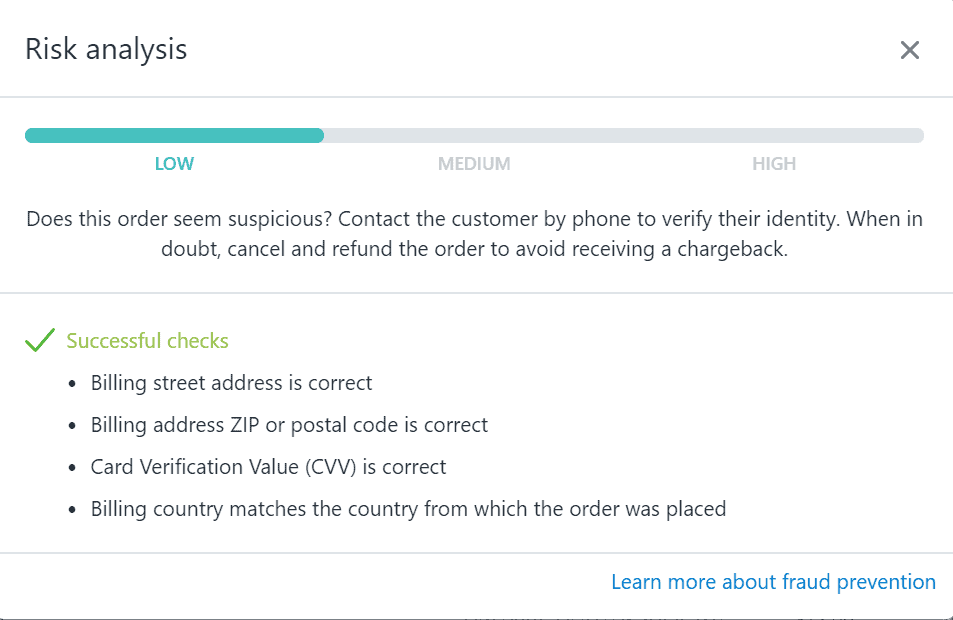Click the billing country match check item
The height and width of the screenshot is (620, 953).
click(x=408, y=508)
